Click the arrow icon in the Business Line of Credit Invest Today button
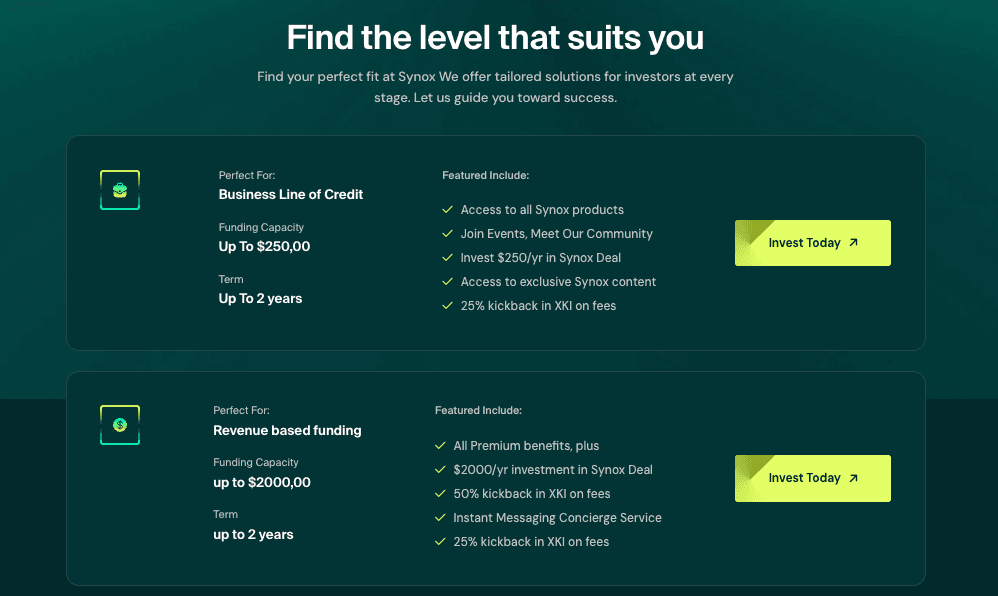998x596 pixels. pyautogui.click(x=853, y=243)
